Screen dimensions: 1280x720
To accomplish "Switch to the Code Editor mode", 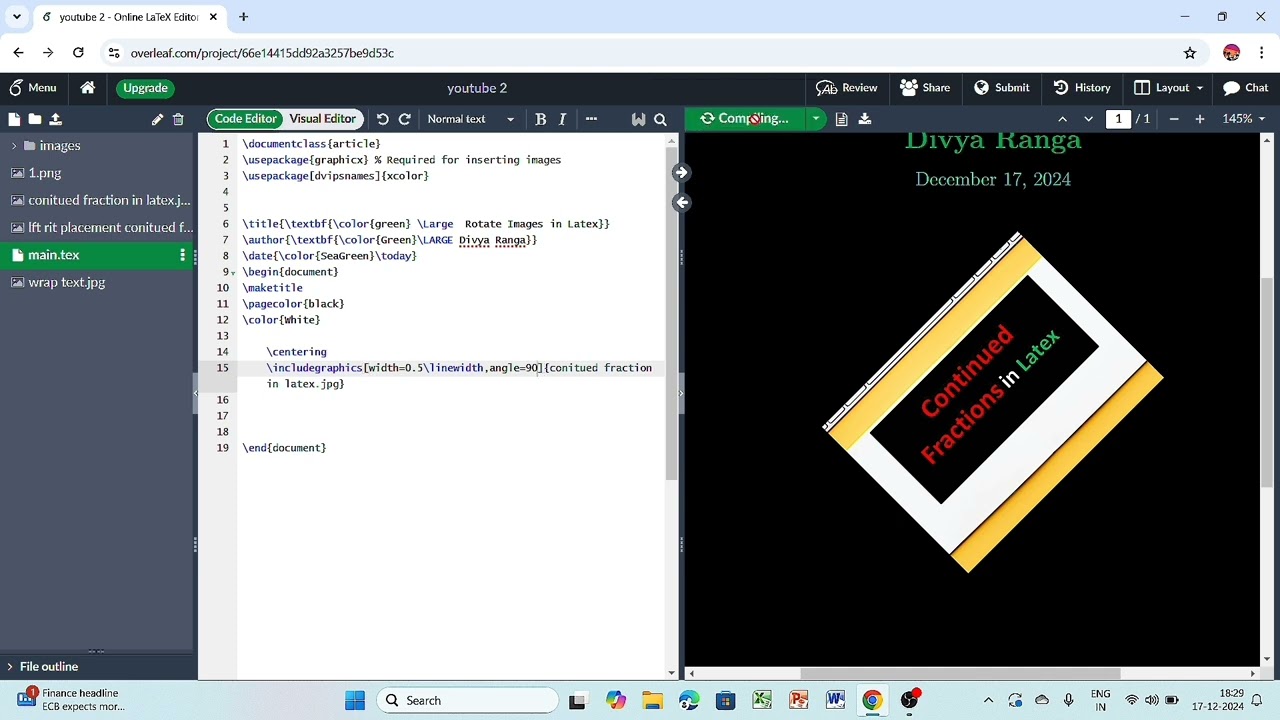I will 245,119.
